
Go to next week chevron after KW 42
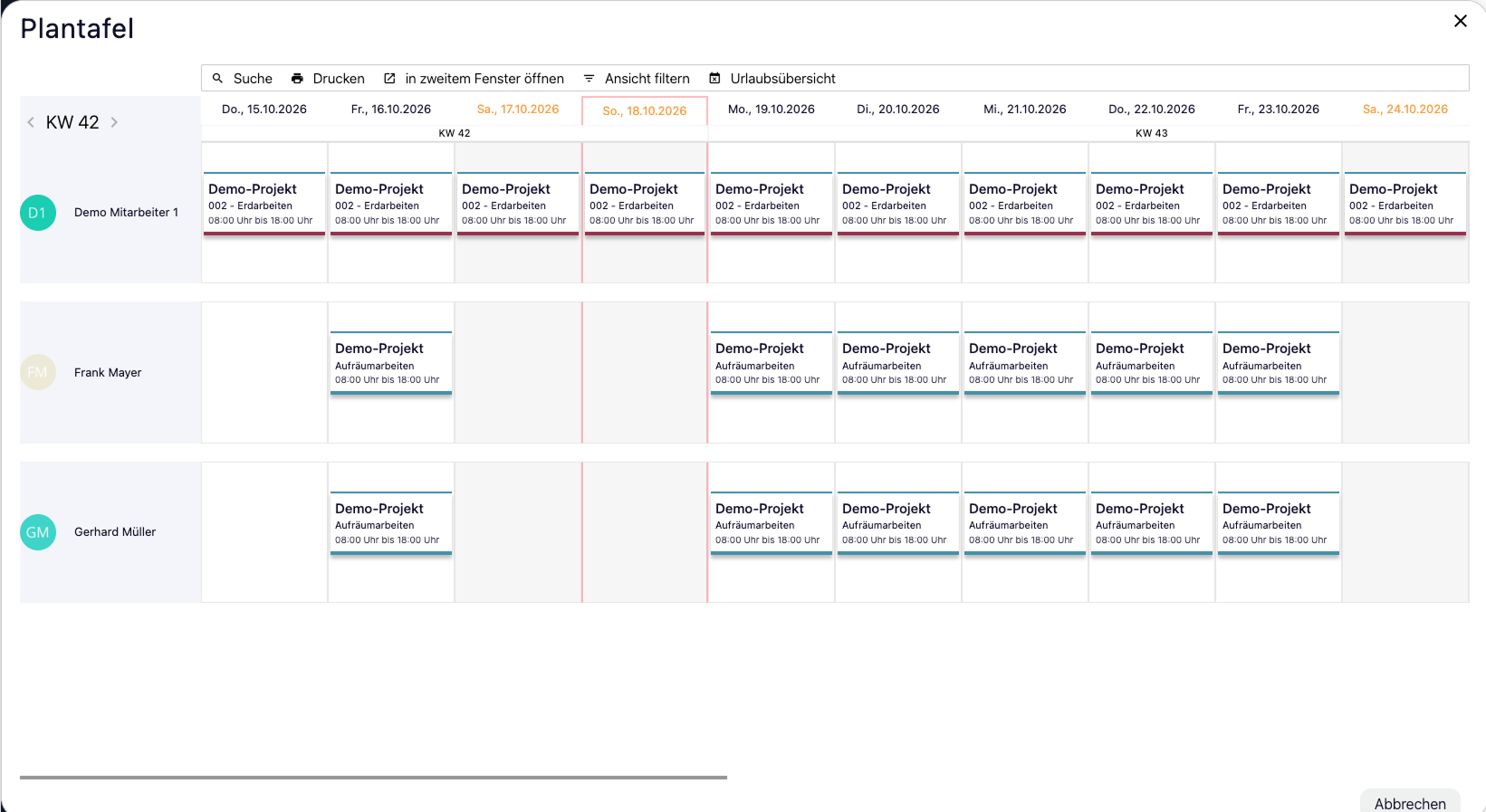click(x=114, y=122)
